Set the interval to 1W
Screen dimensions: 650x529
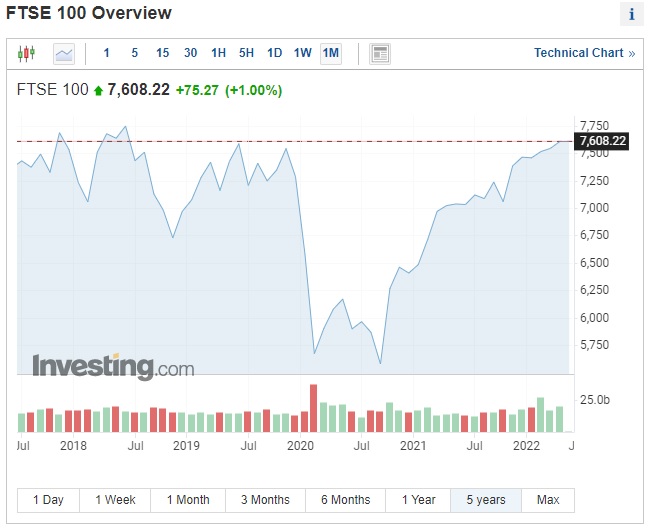(x=303, y=53)
